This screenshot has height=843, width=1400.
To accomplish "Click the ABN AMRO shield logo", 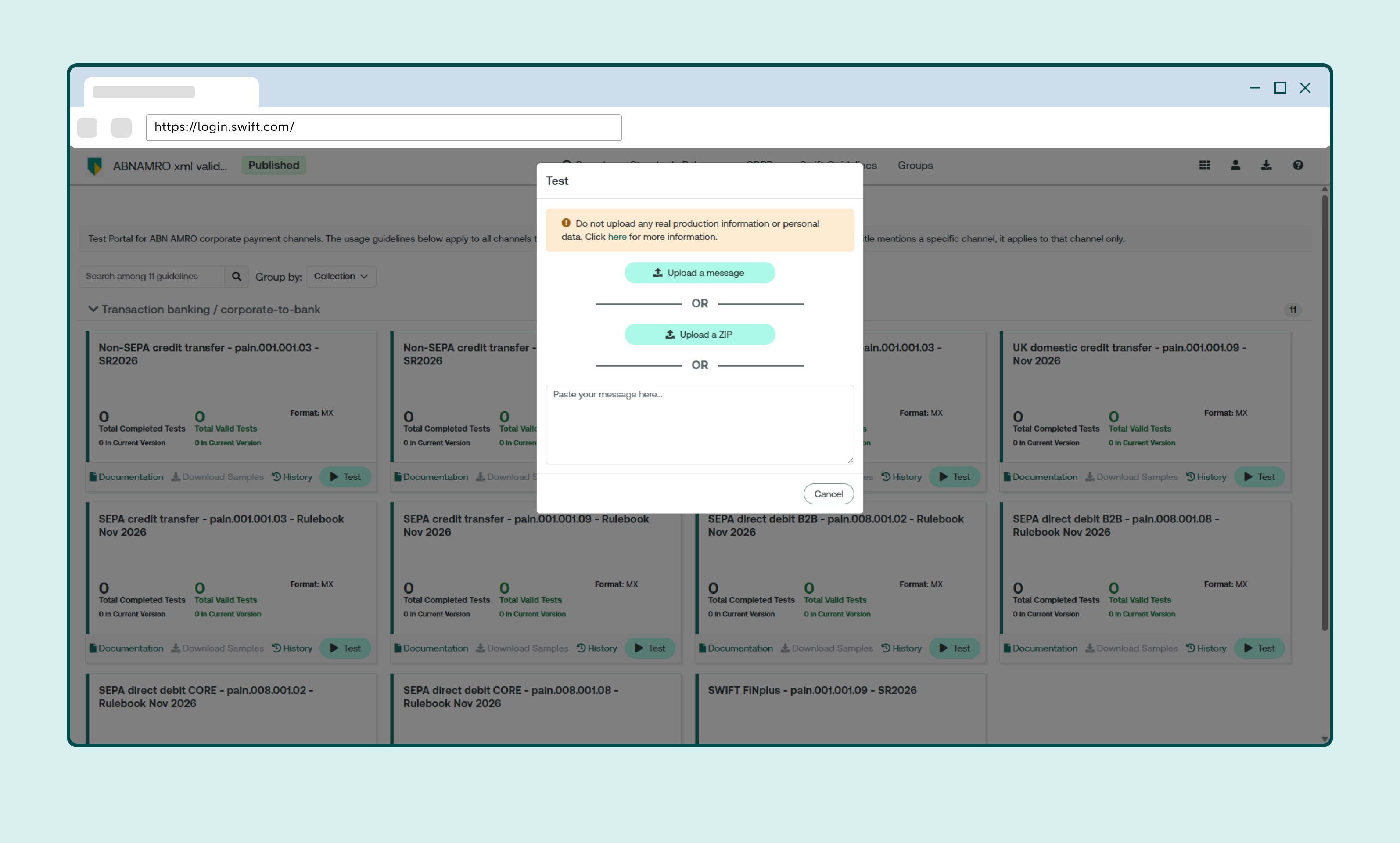I will (94, 166).
